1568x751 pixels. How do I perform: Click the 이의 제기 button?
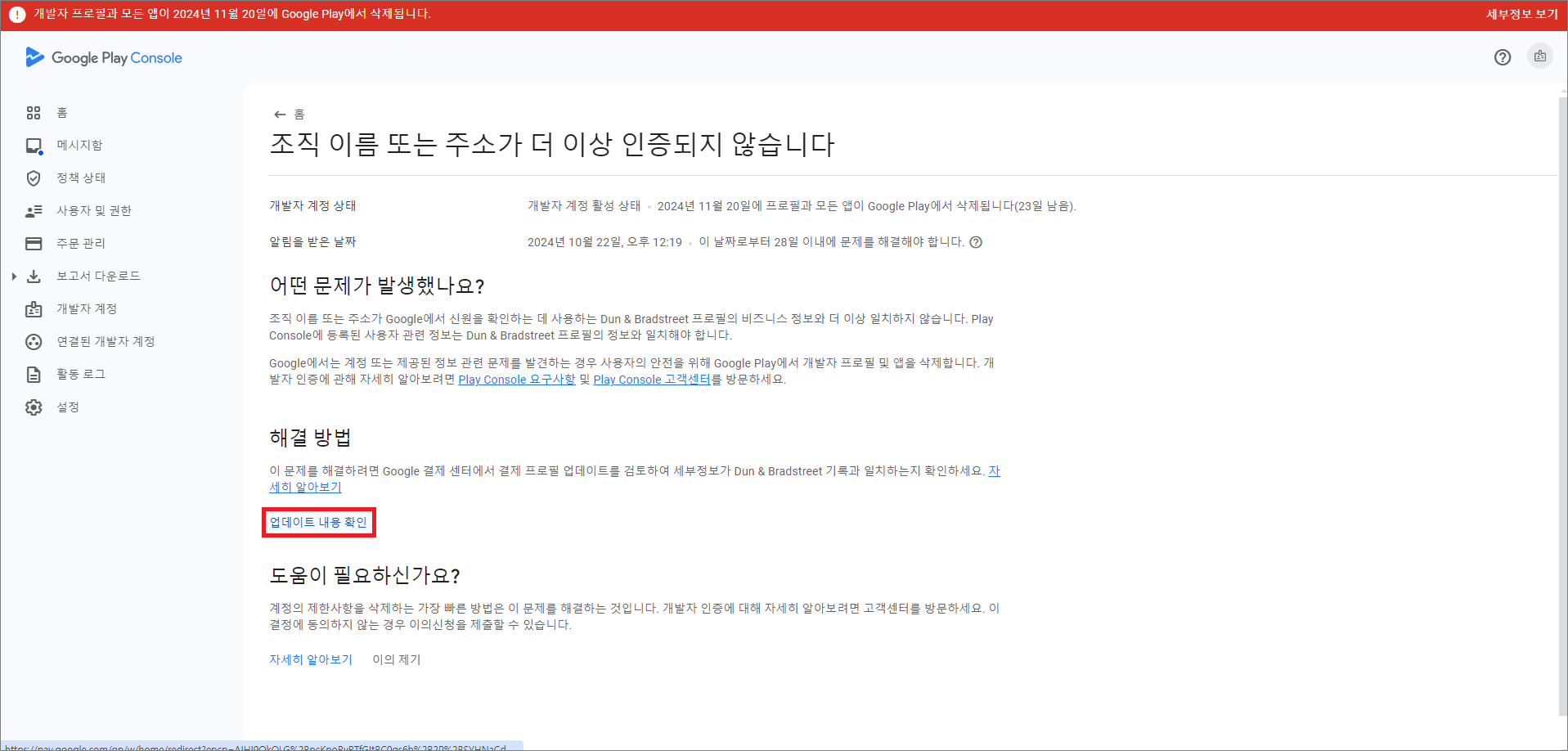397,659
